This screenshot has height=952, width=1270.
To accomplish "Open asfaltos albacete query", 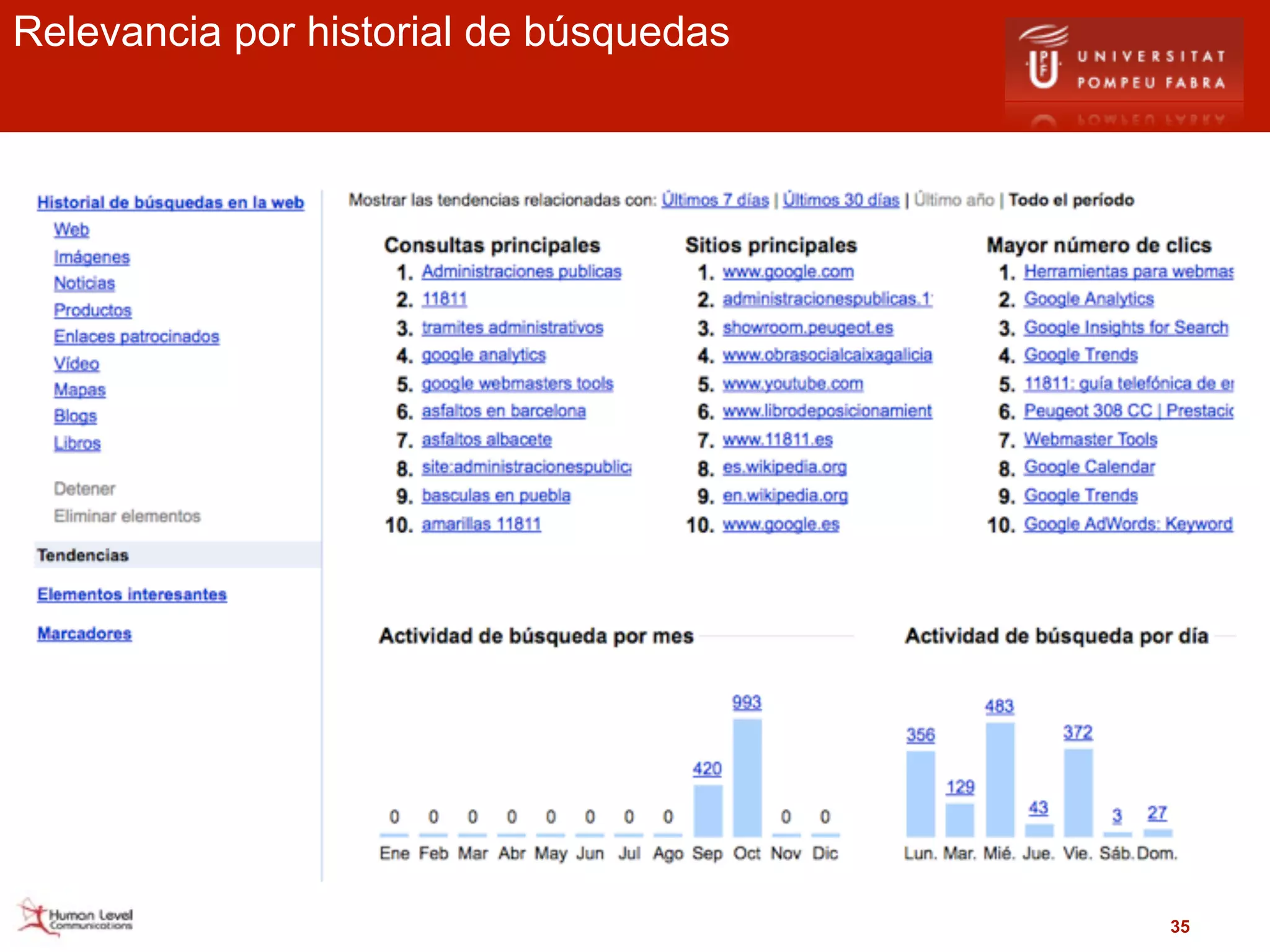I will pos(487,439).
